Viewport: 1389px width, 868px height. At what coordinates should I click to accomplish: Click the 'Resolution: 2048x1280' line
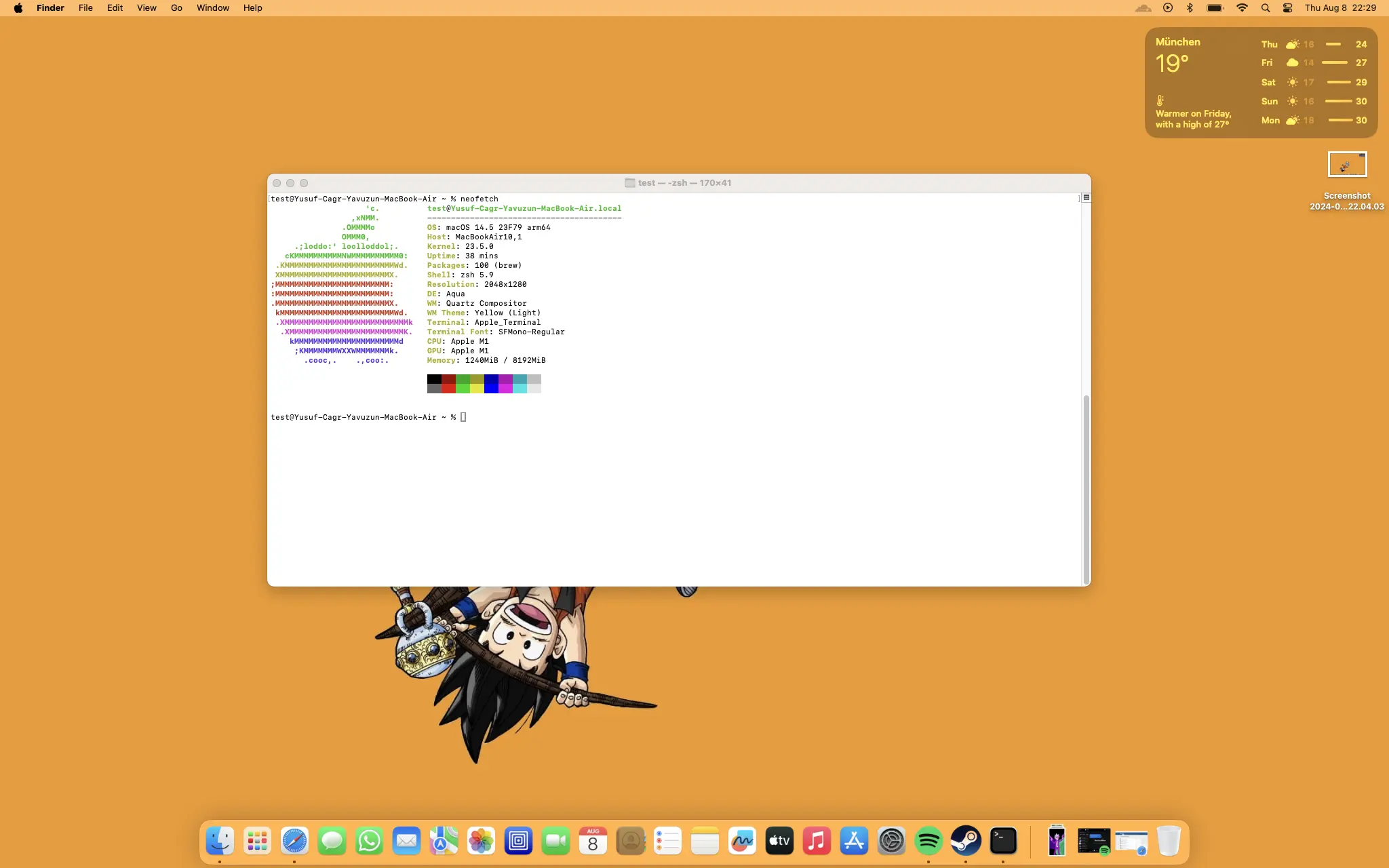tap(476, 284)
